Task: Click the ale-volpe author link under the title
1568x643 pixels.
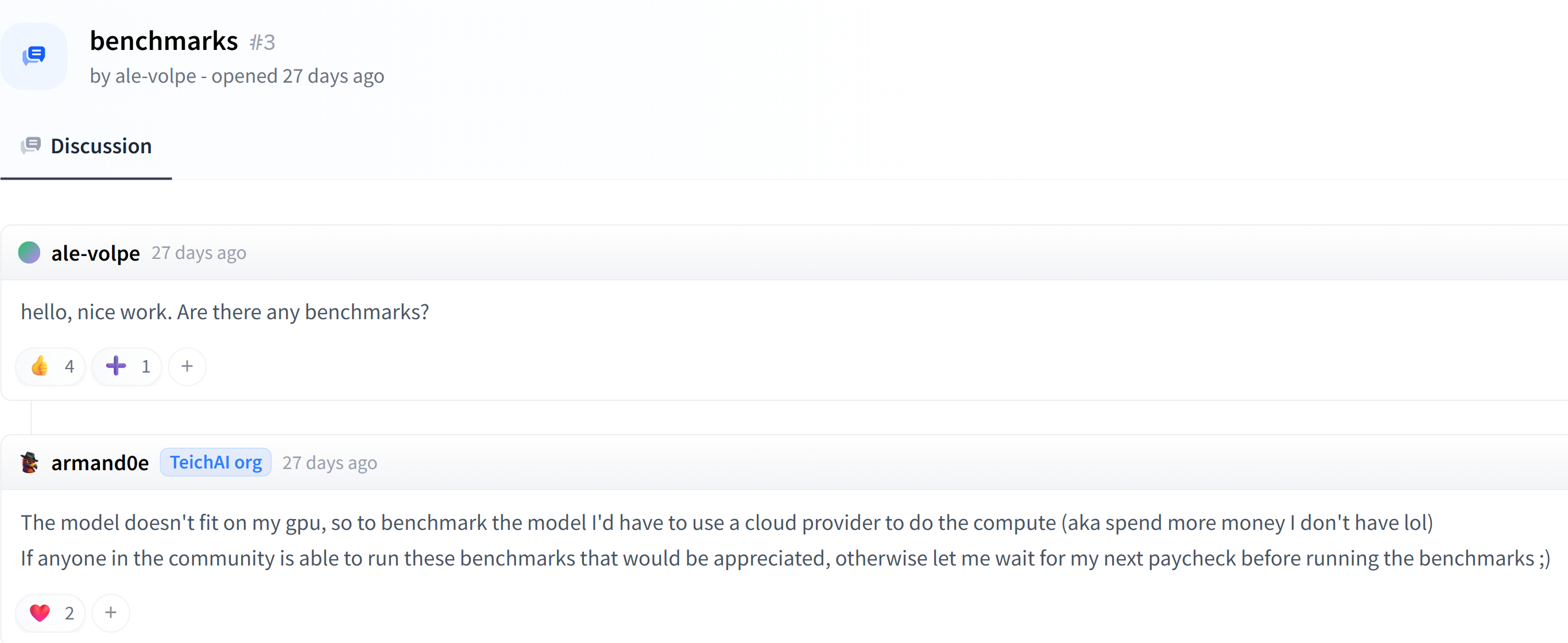Action: [x=155, y=76]
